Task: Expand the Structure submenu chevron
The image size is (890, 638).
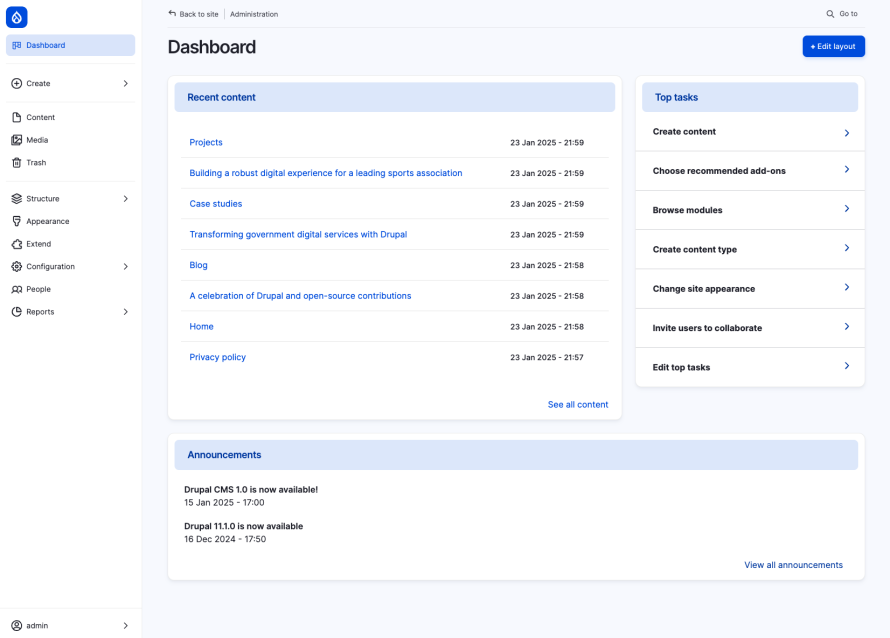Action: pyautogui.click(x=125, y=199)
